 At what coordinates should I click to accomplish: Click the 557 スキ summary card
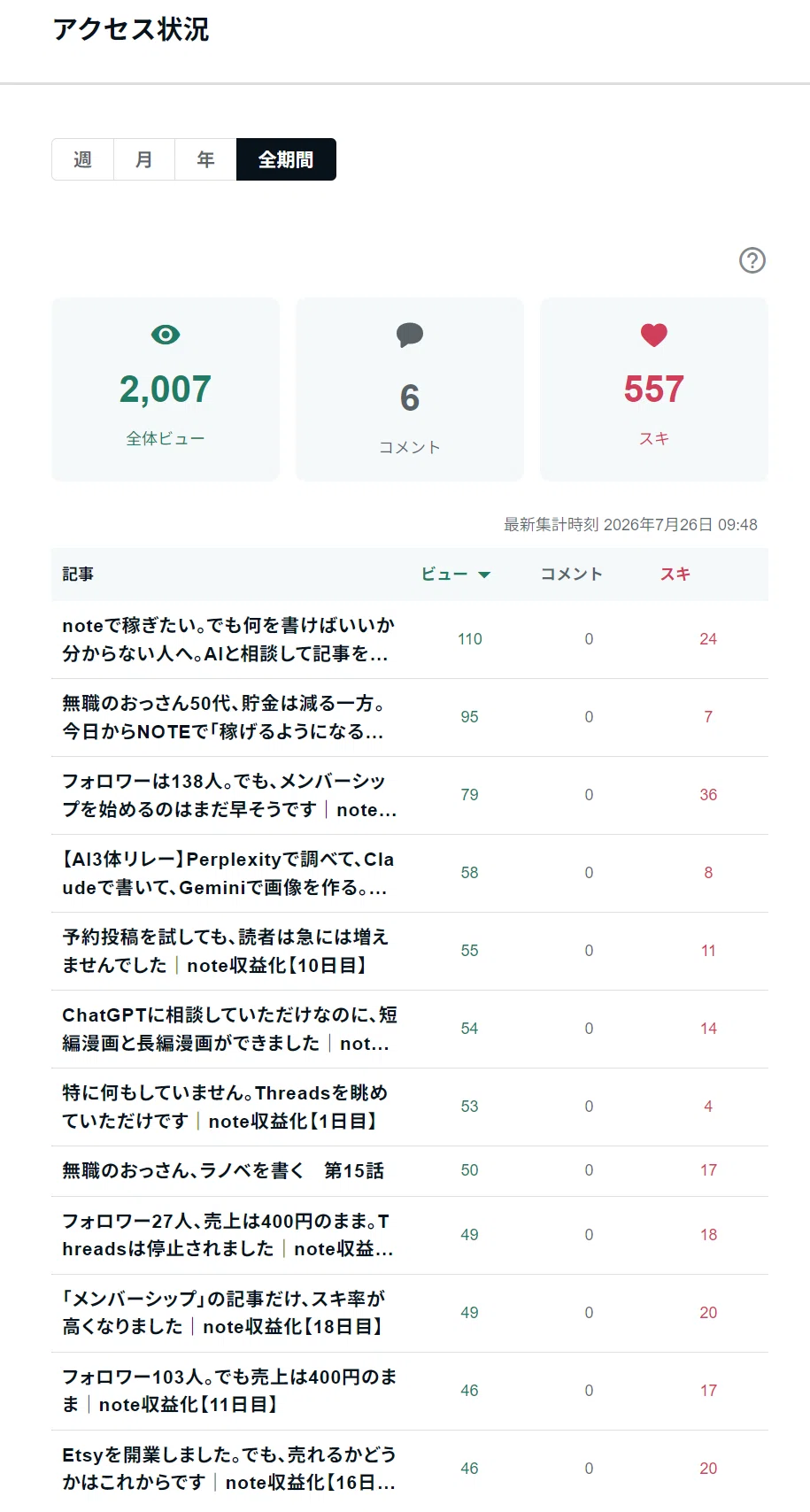pos(654,390)
